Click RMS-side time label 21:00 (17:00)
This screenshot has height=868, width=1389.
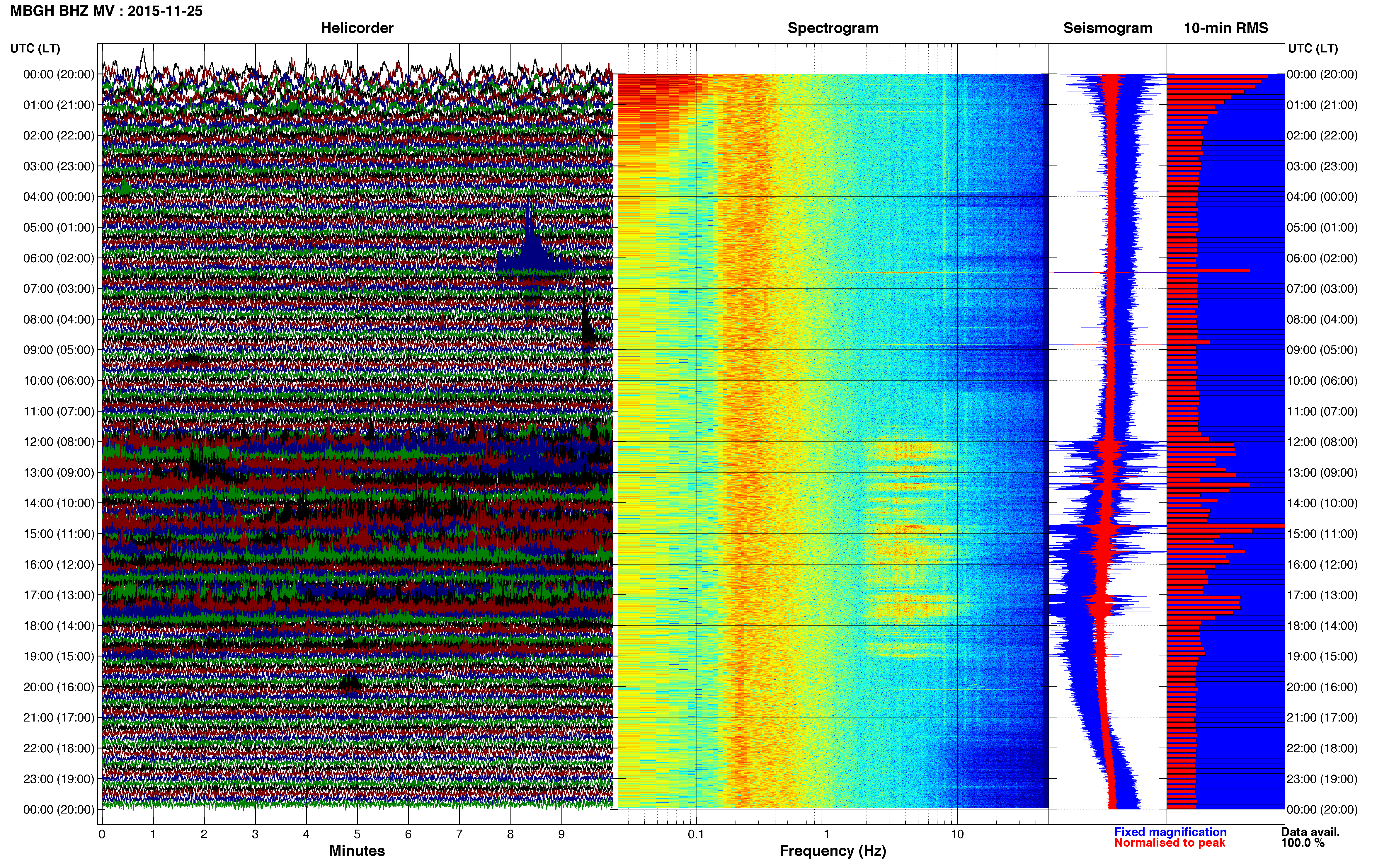[1322, 718]
